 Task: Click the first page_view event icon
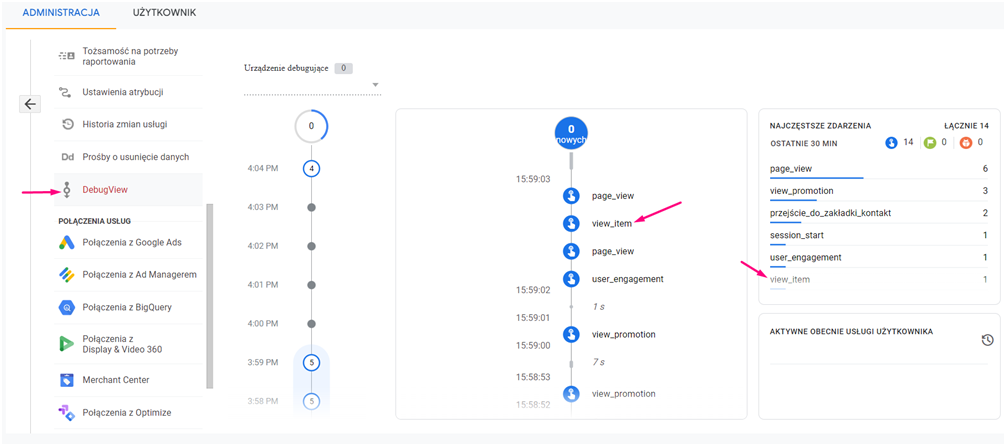point(571,196)
